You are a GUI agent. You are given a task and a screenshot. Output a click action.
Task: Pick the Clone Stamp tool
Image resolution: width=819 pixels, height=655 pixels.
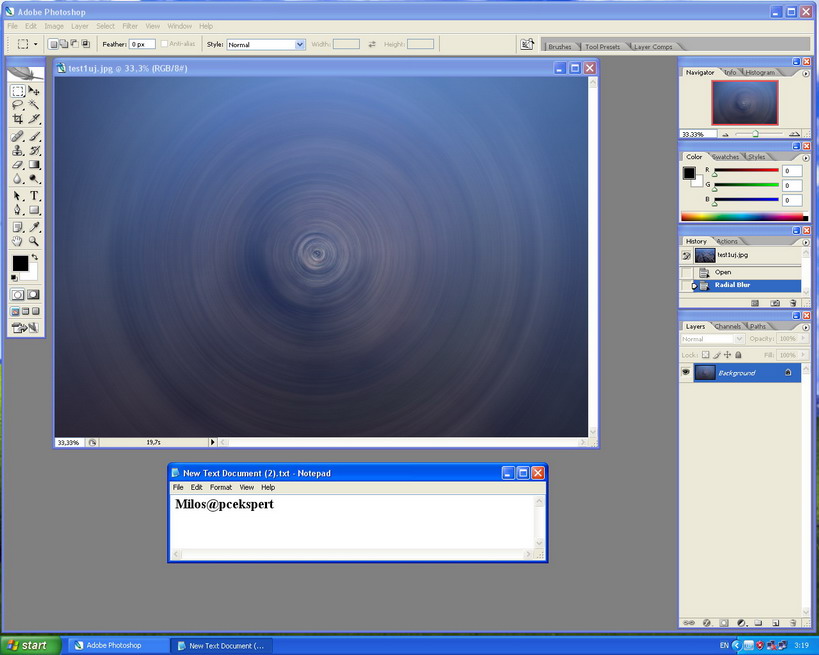(x=18, y=150)
